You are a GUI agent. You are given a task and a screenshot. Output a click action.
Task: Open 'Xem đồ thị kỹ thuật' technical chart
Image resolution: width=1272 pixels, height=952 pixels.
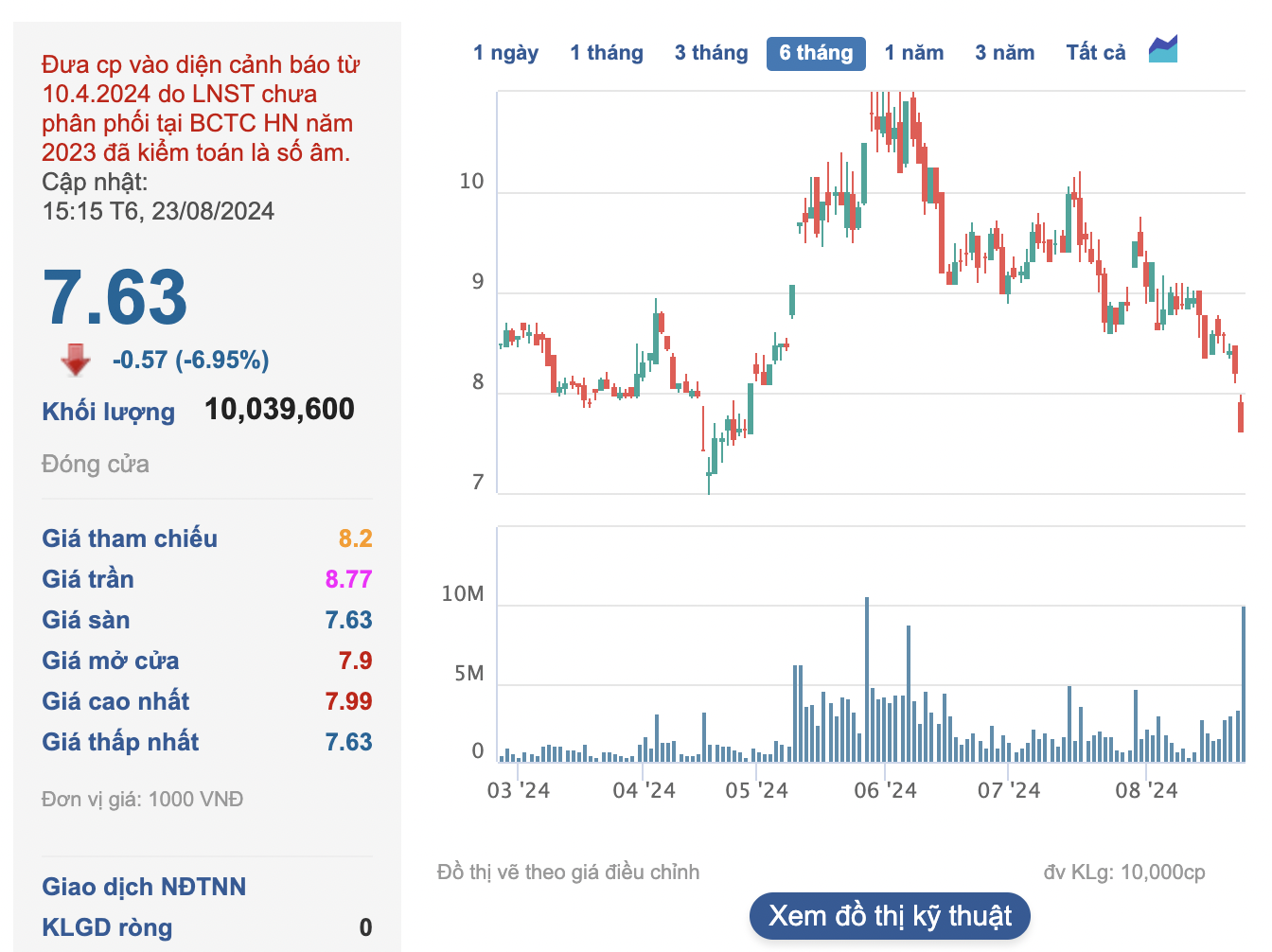890,916
